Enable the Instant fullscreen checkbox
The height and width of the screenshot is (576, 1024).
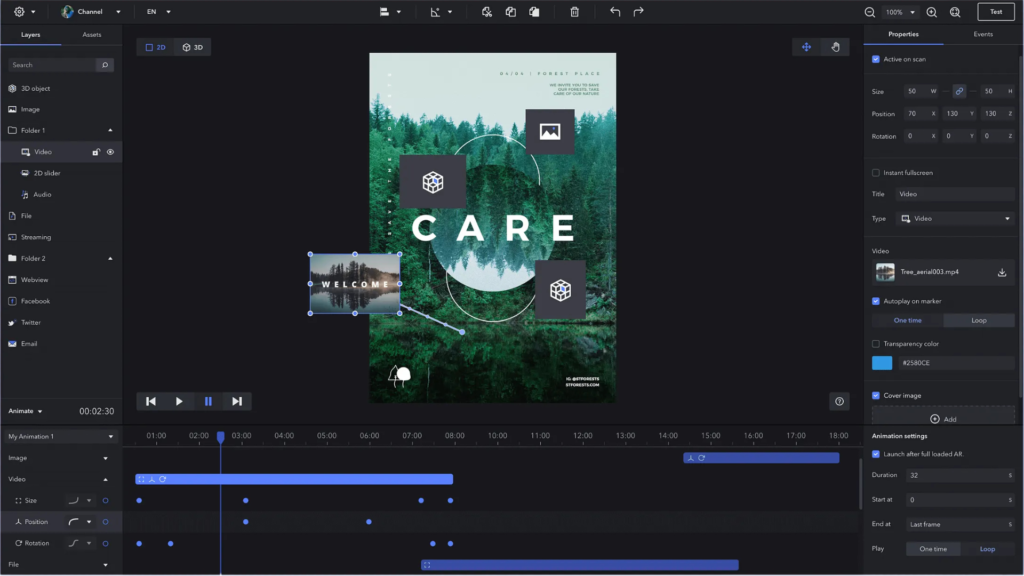click(x=876, y=173)
